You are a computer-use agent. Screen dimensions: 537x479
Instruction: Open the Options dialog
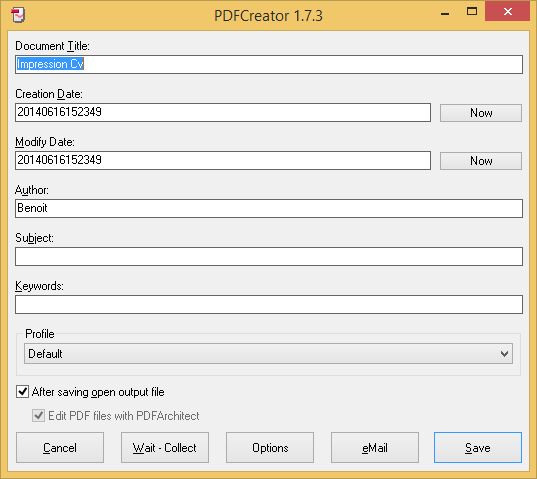pos(270,448)
